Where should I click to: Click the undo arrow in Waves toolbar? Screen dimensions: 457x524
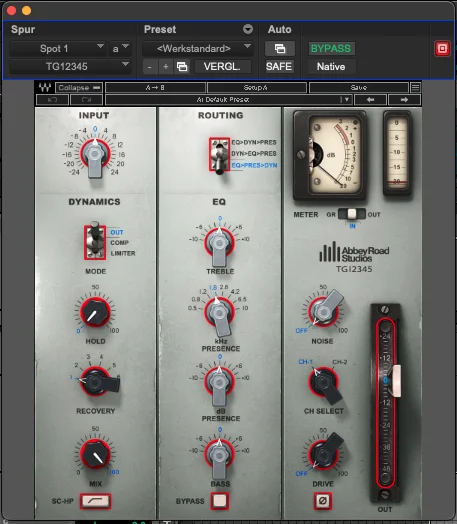click(52, 100)
